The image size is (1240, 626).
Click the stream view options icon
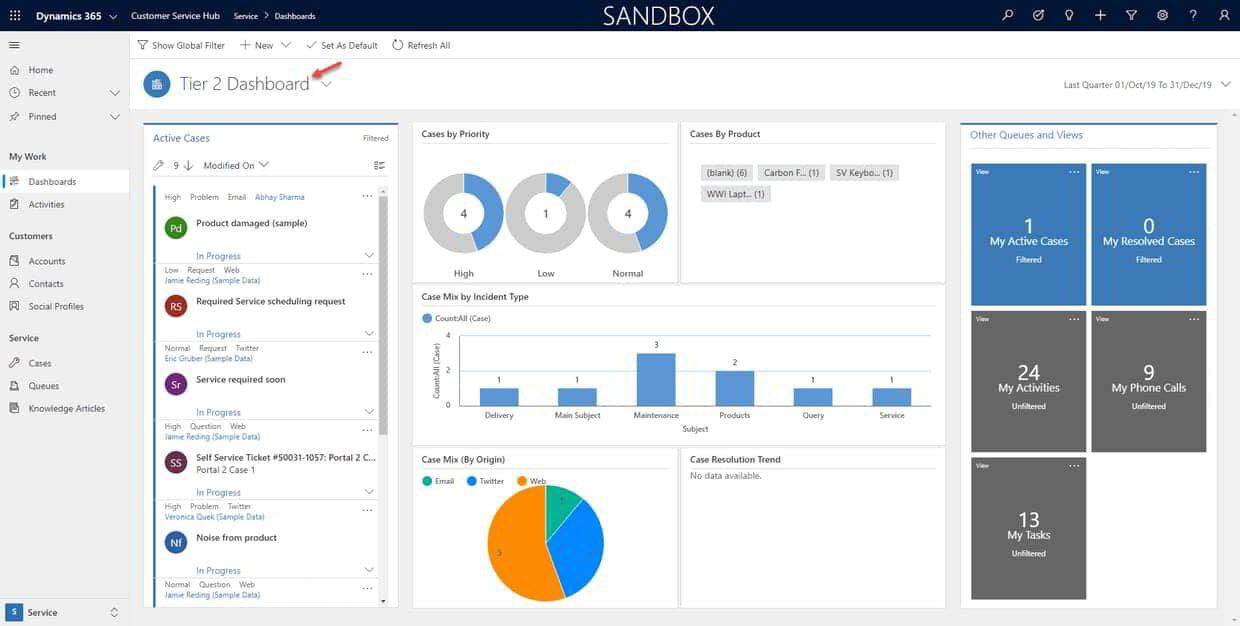tap(379, 165)
